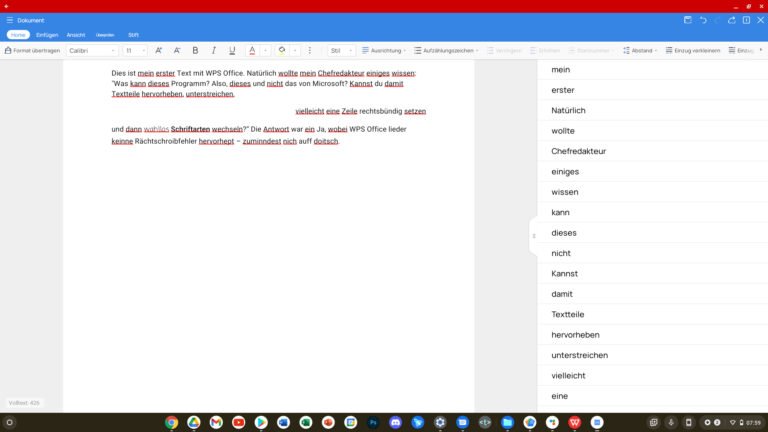Image resolution: width=768 pixels, height=432 pixels.
Task: Open Gmail from the shelf
Action: pyautogui.click(x=216, y=422)
